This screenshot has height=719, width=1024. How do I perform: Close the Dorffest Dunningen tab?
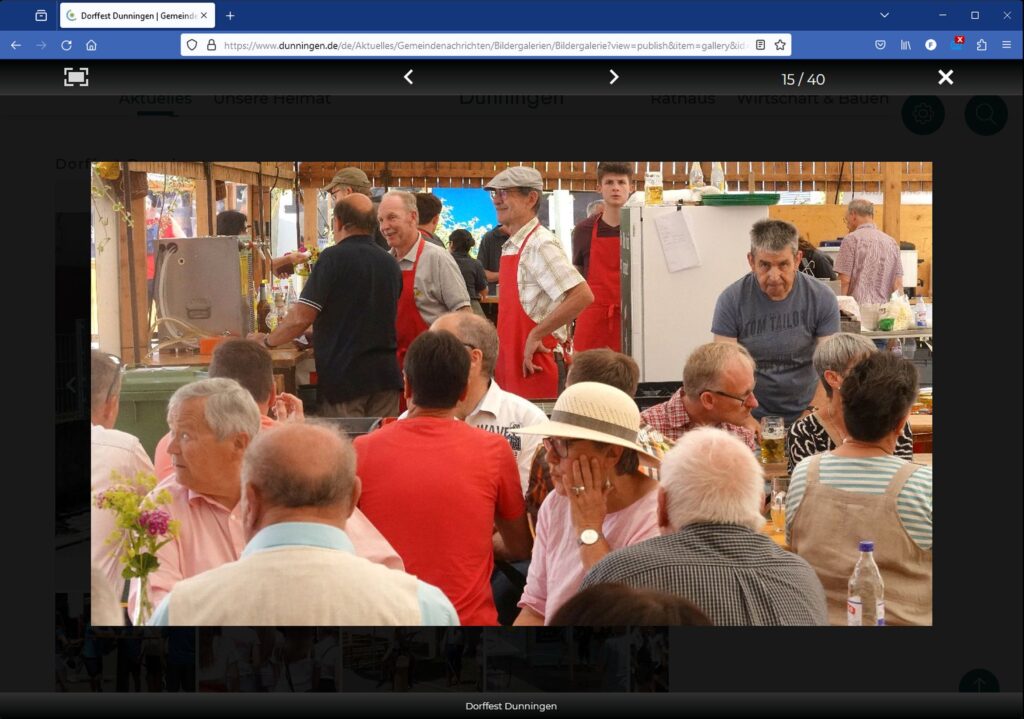[x=204, y=15]
